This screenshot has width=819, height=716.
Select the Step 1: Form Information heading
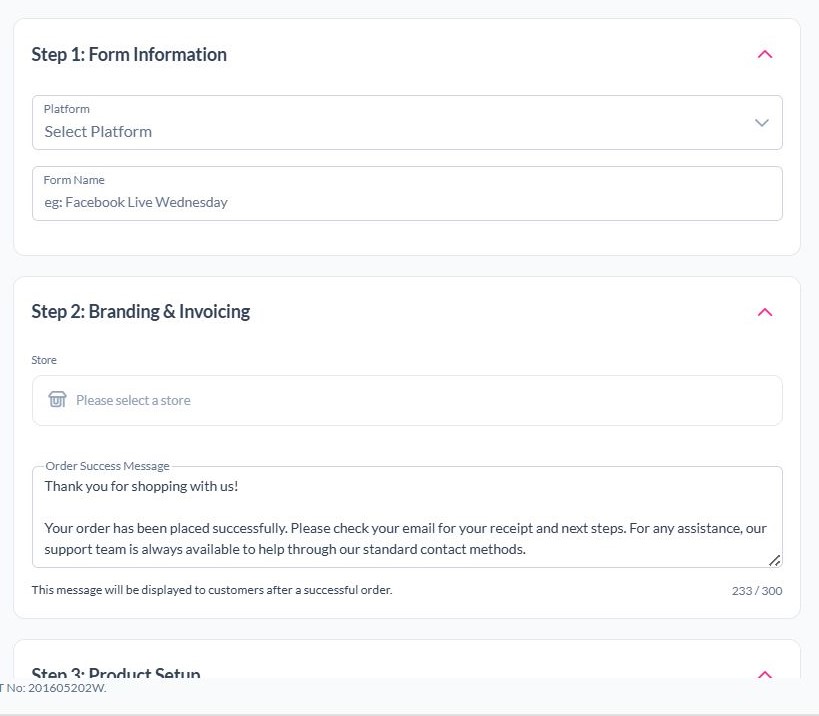coord(129,54)
